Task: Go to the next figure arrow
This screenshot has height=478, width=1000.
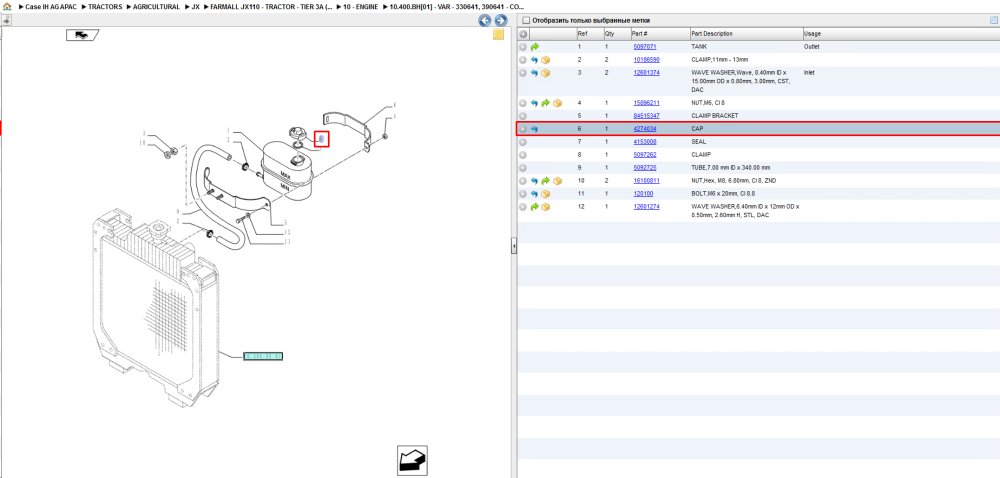Action: click(501, 20)
